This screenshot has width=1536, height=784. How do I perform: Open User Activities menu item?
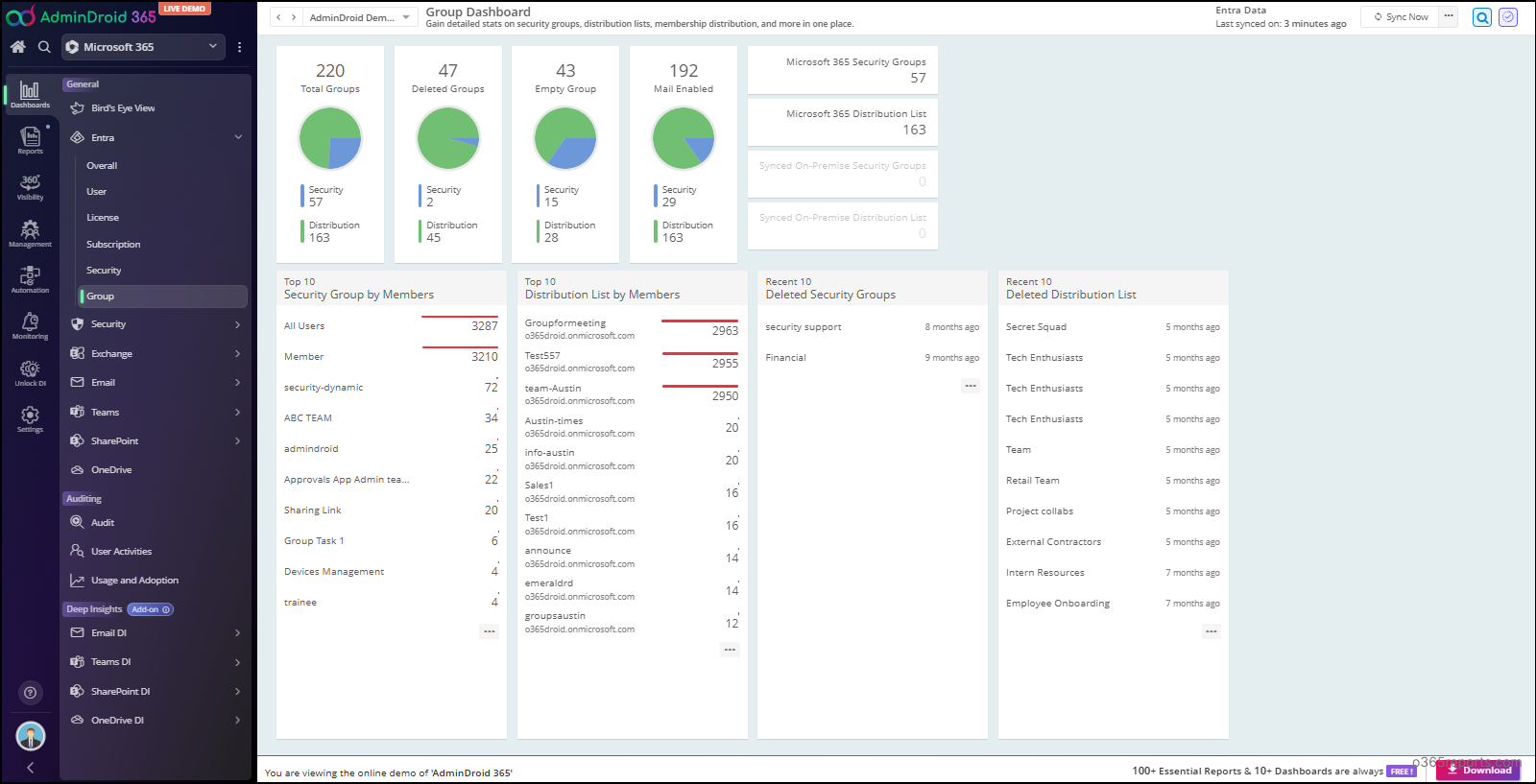121,552
